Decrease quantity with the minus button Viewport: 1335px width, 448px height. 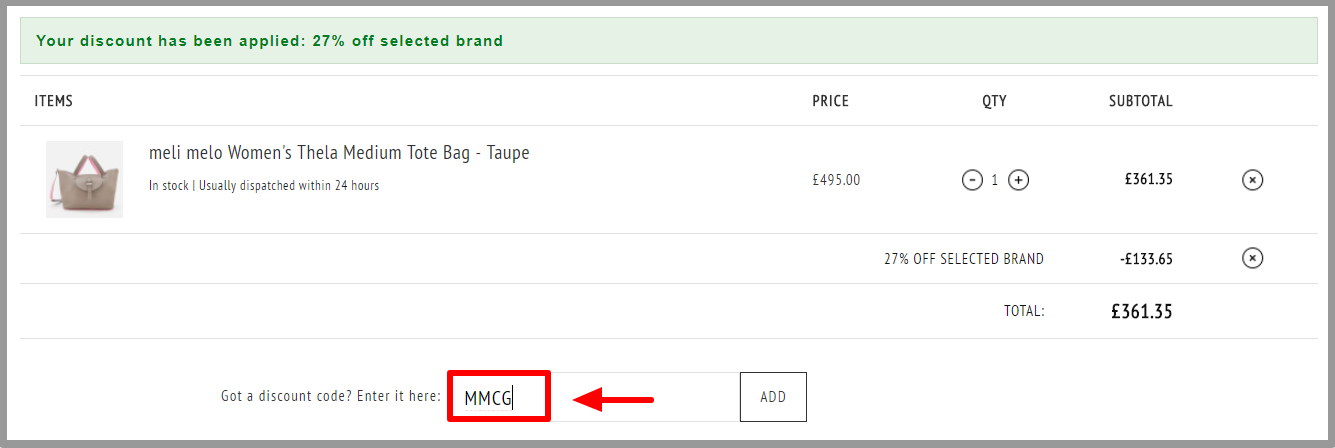point(971,180)
